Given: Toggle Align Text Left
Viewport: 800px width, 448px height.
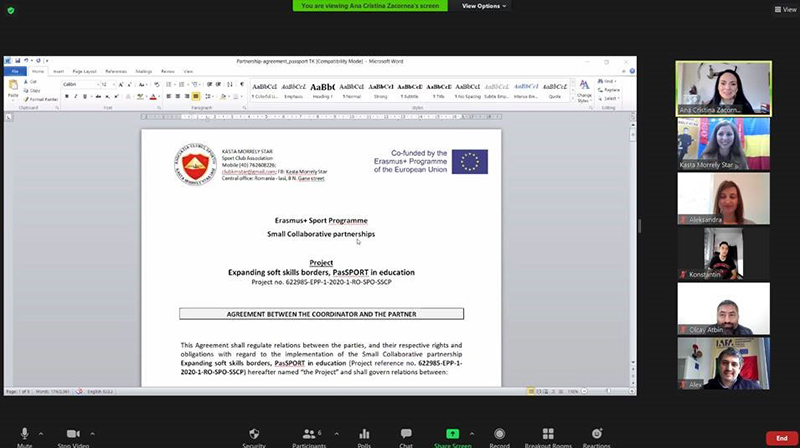Looking at the screenshot, I should 168,96.
